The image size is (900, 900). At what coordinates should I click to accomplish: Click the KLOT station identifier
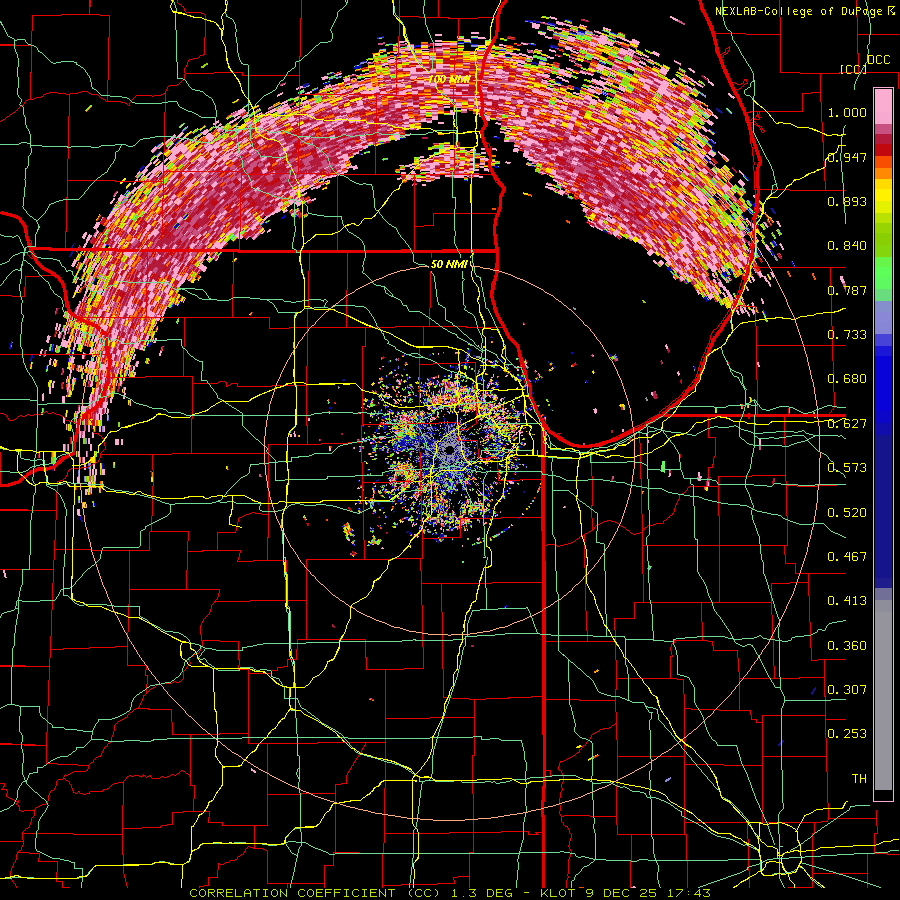click(x=560, y=893)
